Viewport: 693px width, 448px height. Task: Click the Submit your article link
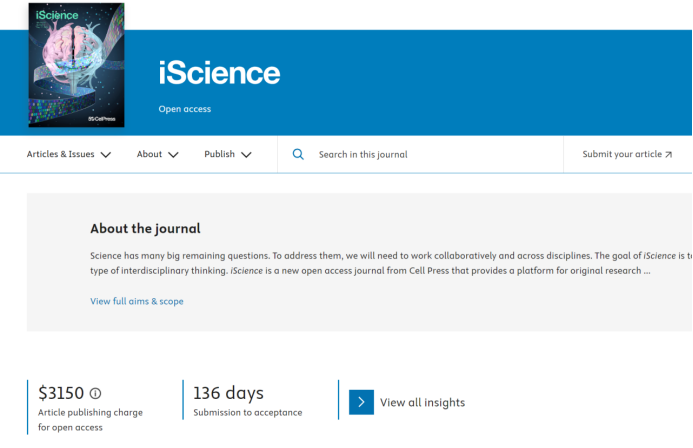tap(621, 155)
